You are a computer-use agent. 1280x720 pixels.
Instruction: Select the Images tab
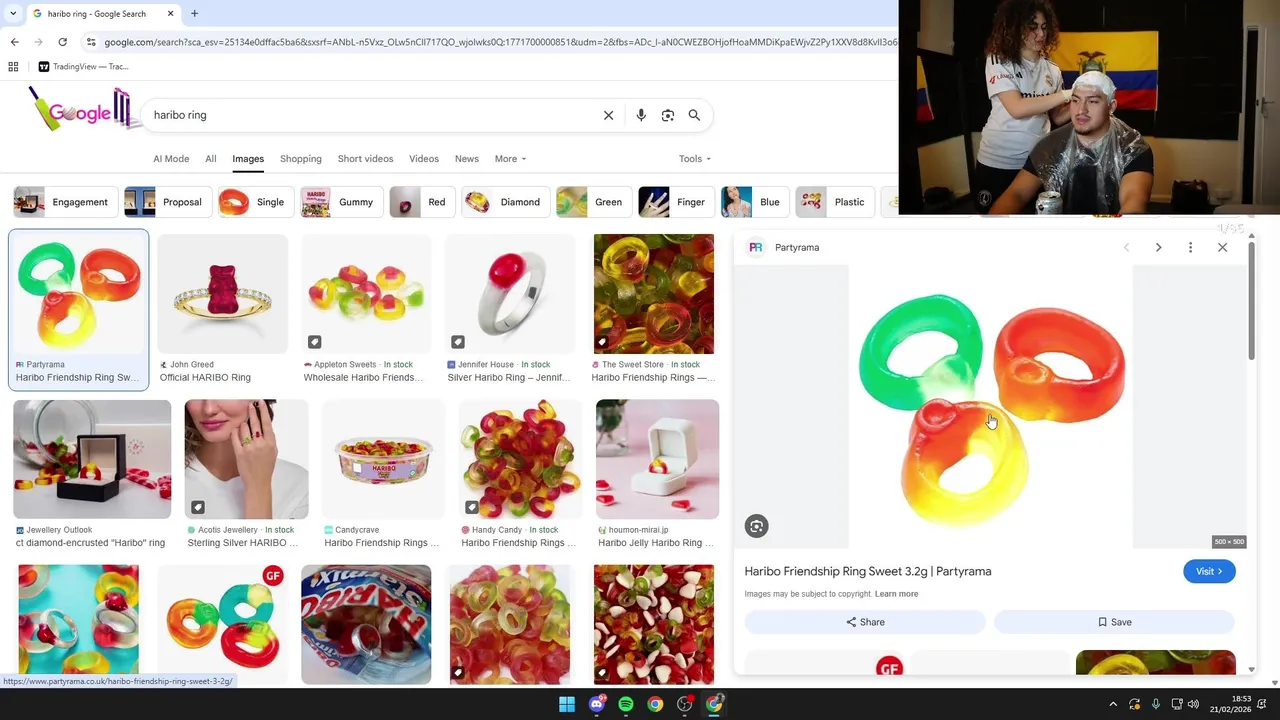pyautogui.click(x=248, y=159)
